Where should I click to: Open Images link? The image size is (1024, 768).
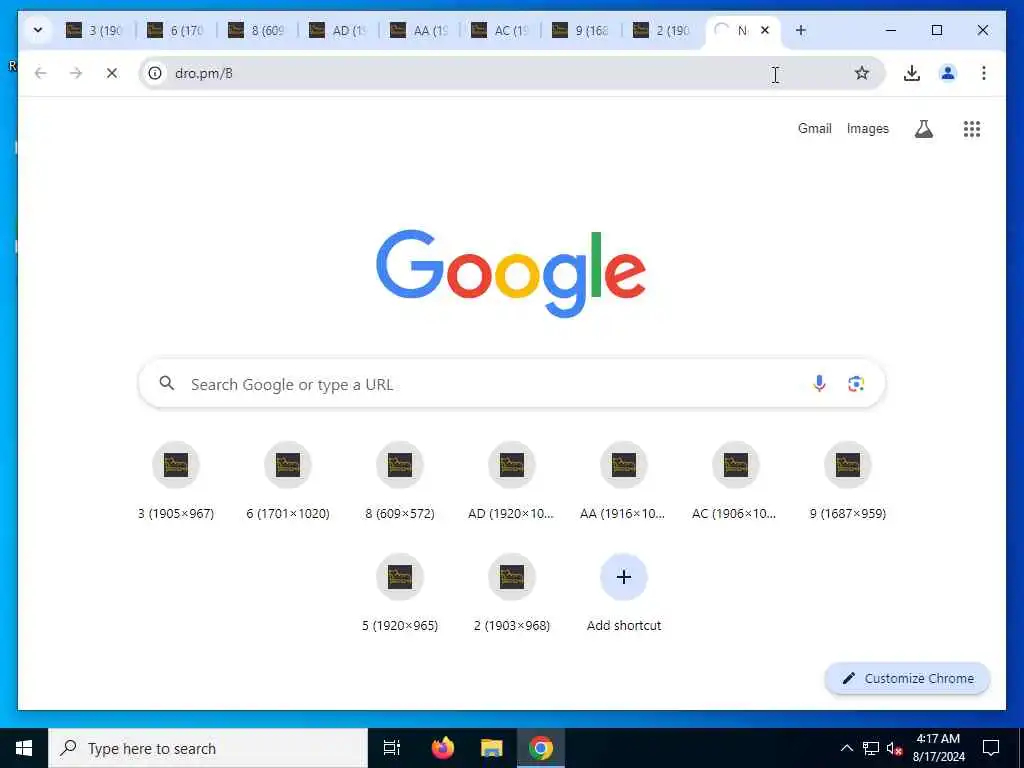867,129
